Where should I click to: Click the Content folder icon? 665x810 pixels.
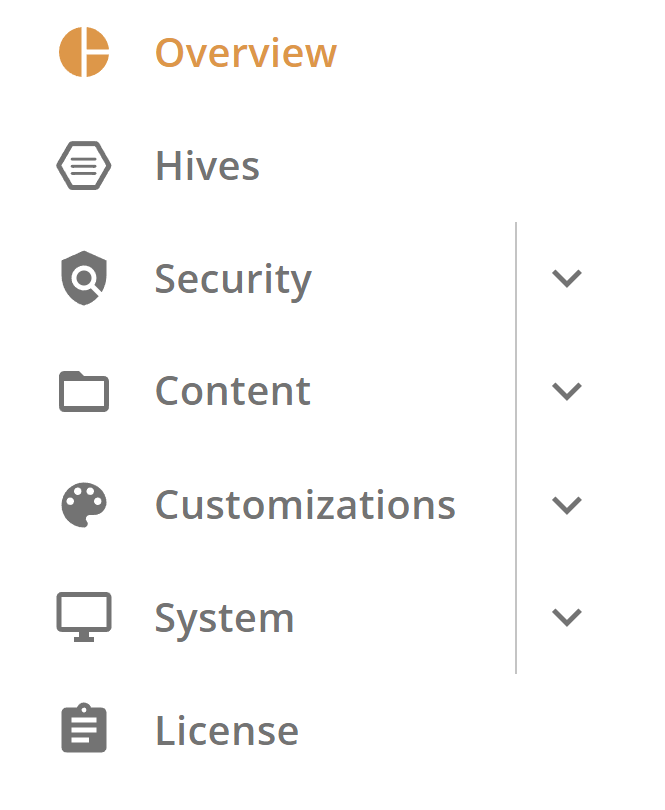[84, 391]
